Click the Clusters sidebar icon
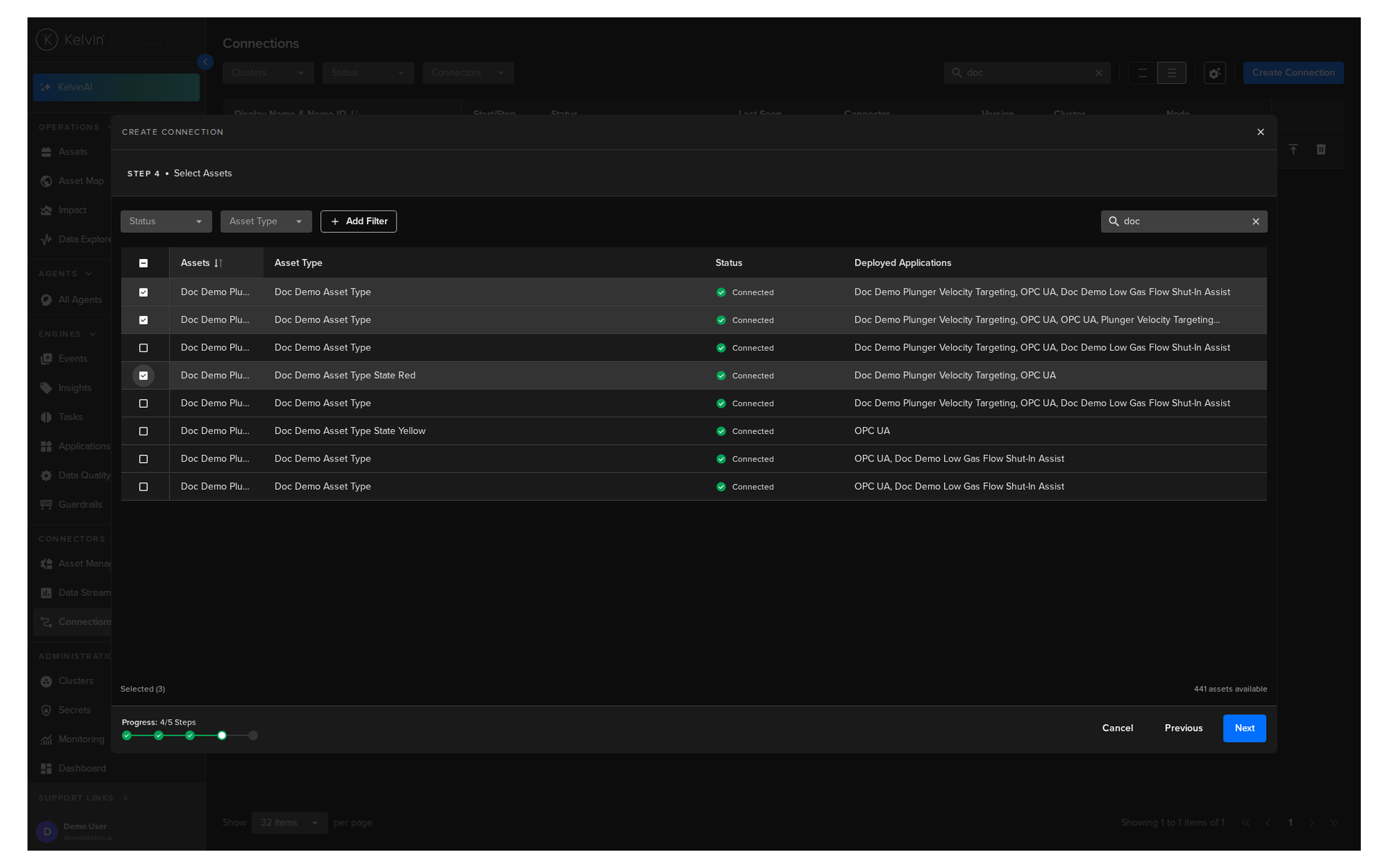 click(46, 681)
